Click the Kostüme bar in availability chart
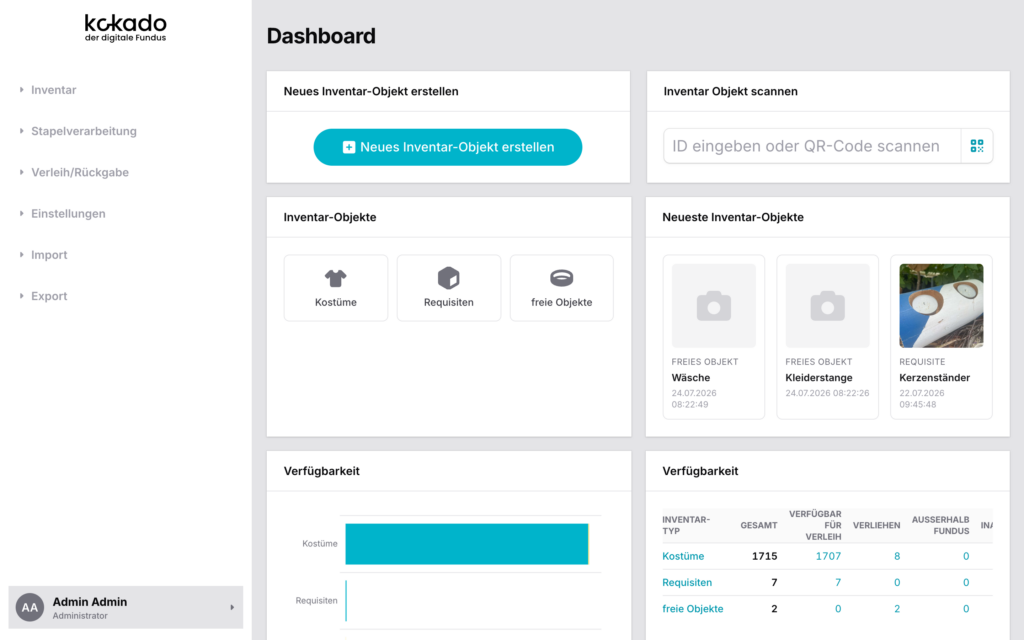Screen dimensions: 1024x640 click(x=467, y=544)
